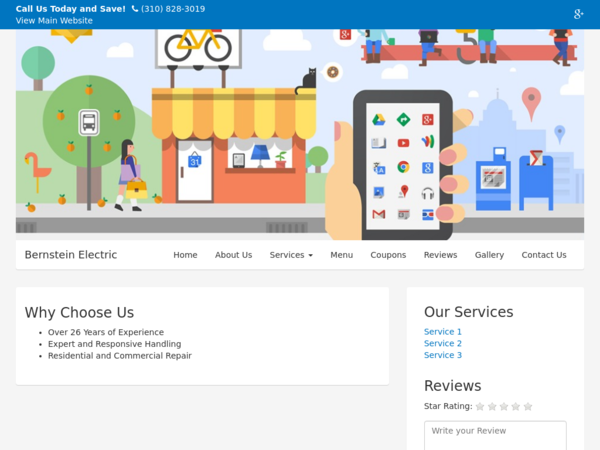Viewport: 600px width, 450px height.
Task: Click the 'Our Services' heading
Action: pyautogui.click(x=468, y=312)
